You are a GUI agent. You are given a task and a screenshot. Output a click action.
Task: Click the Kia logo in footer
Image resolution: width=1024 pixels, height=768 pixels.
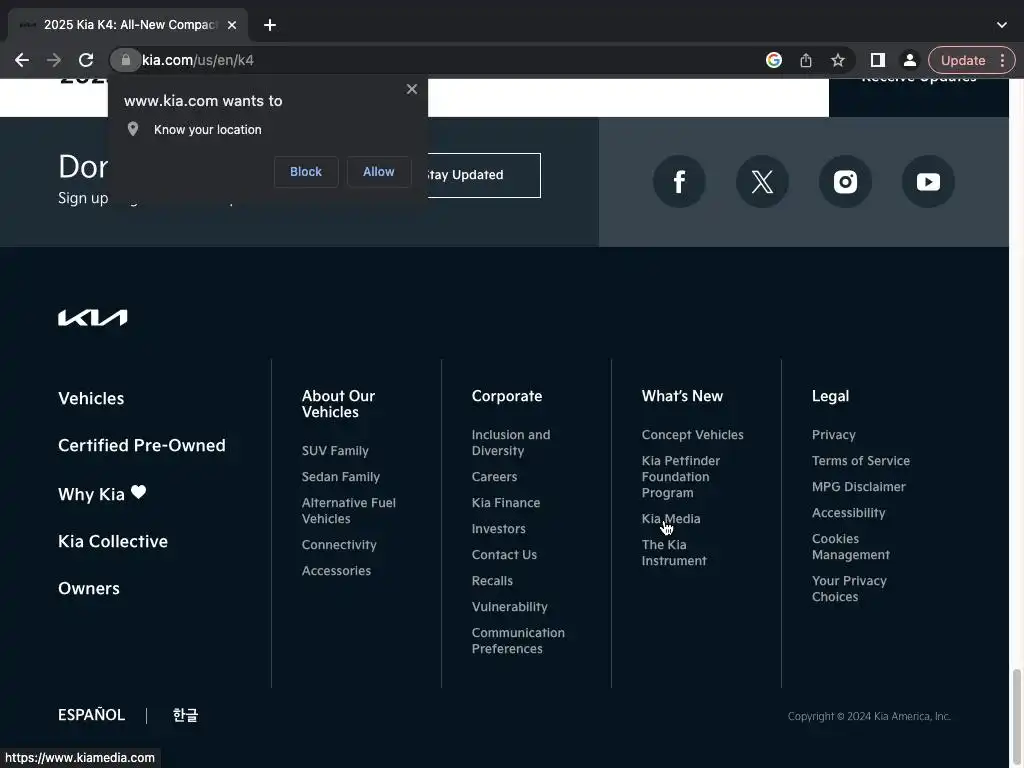pyautogui.click(x=93, y=317)
